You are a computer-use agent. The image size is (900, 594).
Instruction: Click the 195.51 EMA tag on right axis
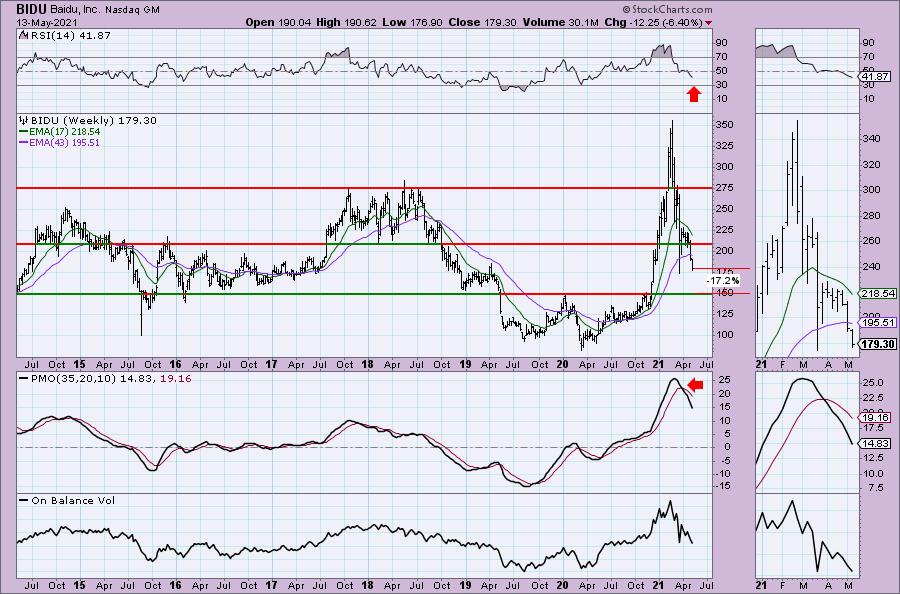pos(878,323)
